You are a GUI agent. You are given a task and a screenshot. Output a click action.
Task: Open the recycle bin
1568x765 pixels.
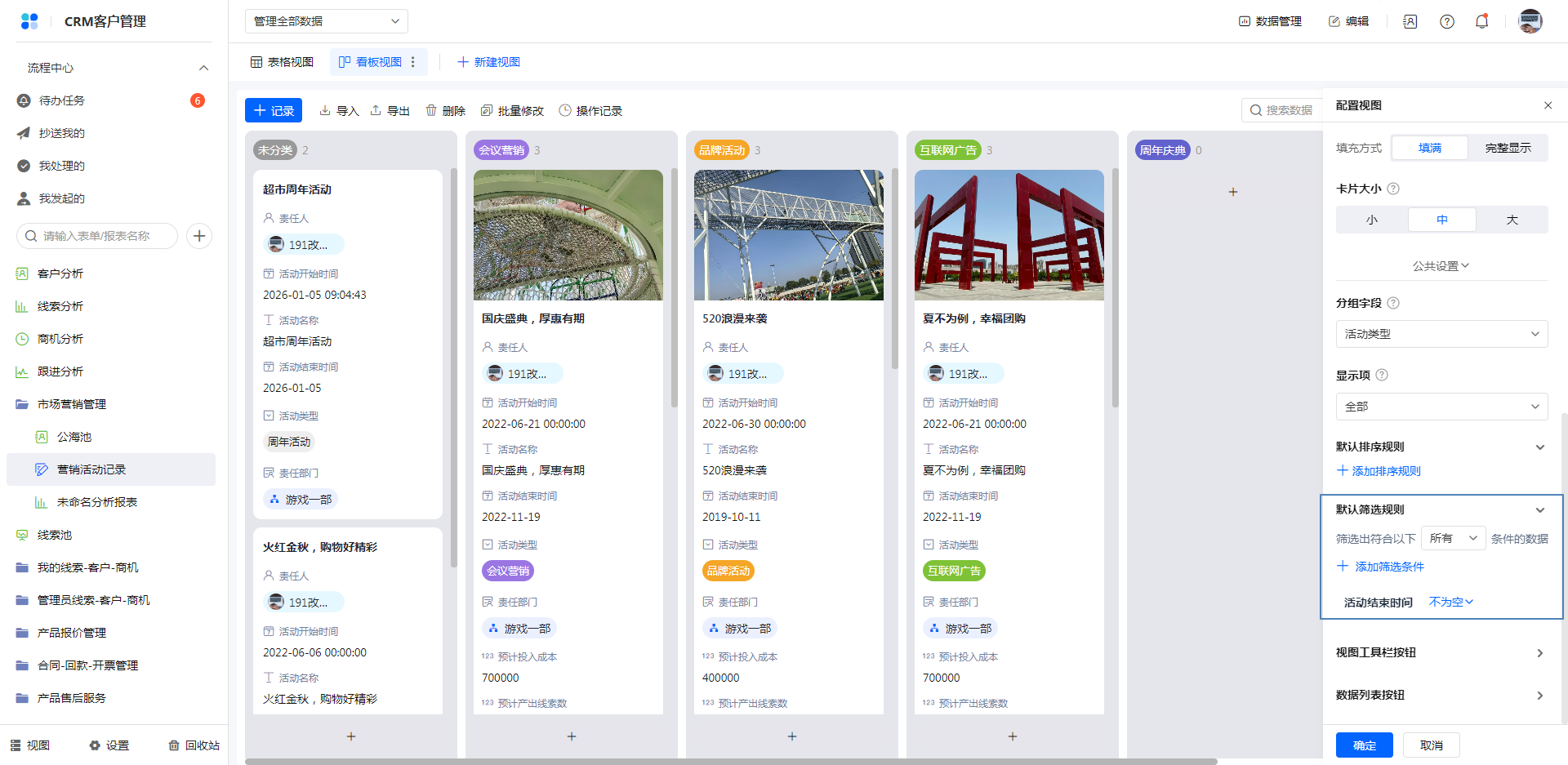pyautogui.click(x=194, y=745)
